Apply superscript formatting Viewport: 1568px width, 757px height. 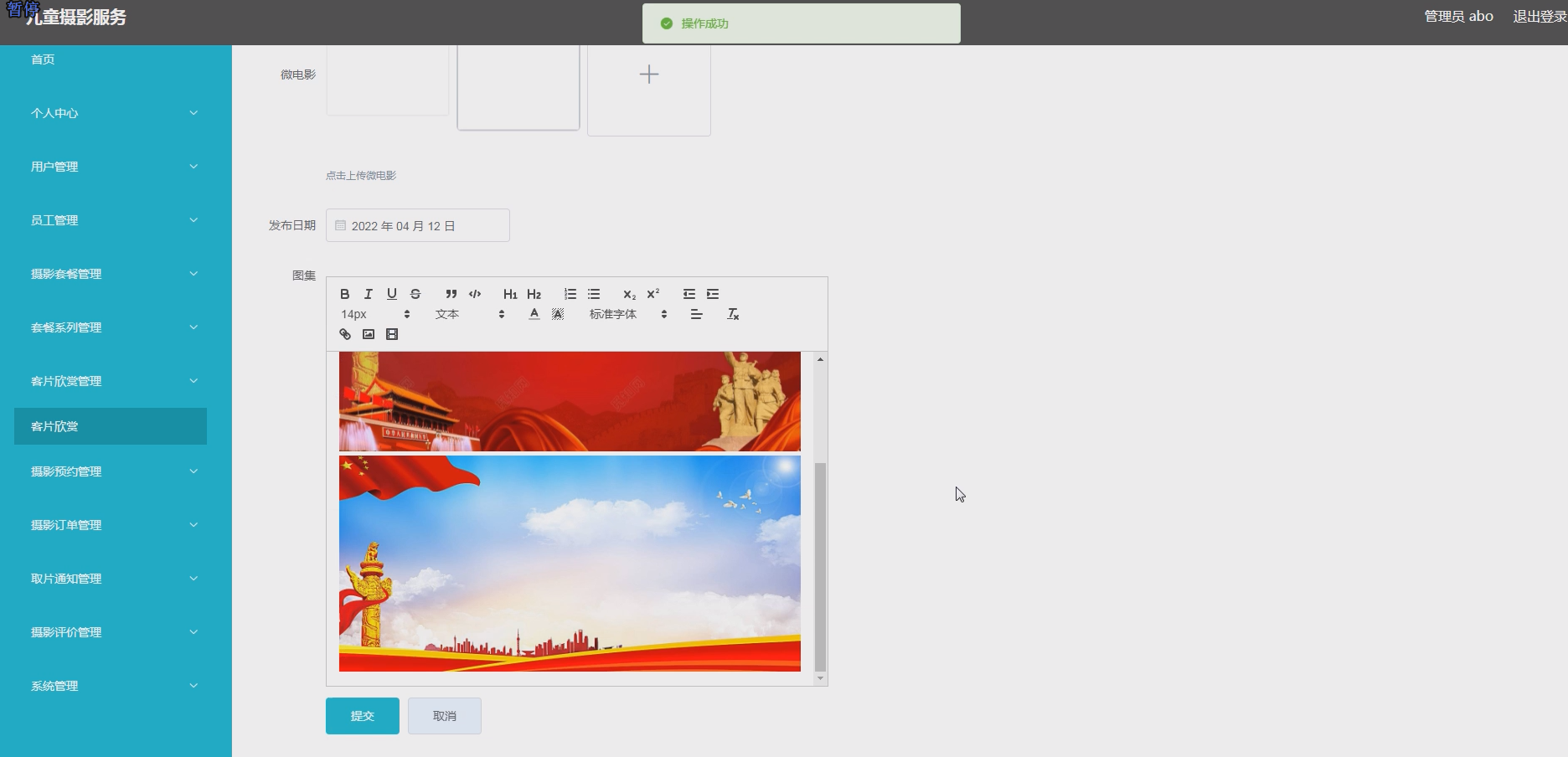[x=653, y=294]
